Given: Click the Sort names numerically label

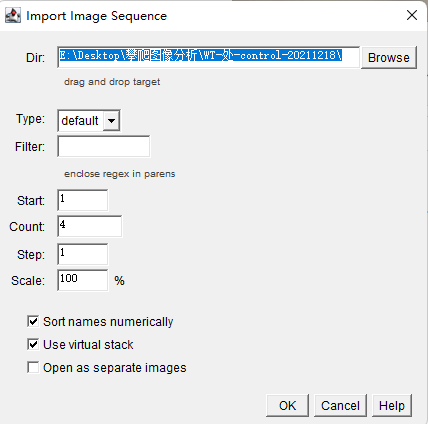Looking at the screenshot, I should tap(108, 322).
